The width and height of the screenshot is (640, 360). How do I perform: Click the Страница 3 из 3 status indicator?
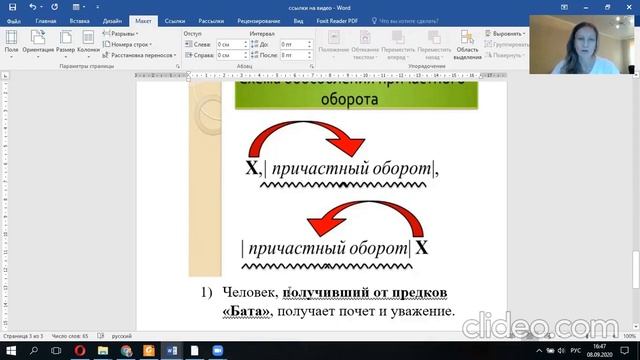(23, 336)
